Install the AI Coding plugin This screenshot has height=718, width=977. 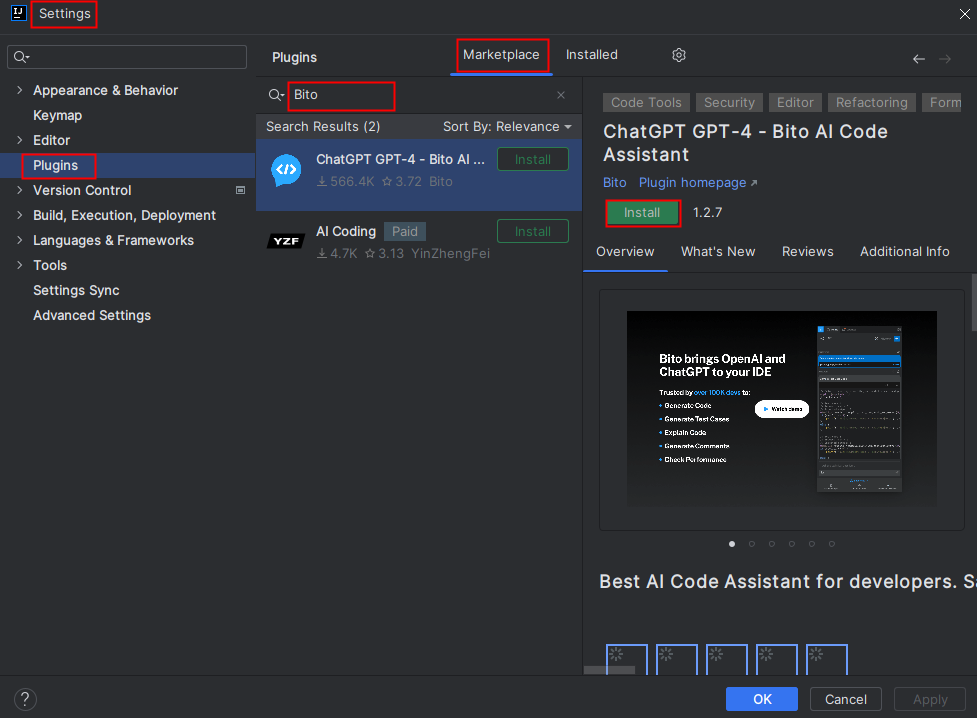533,232
